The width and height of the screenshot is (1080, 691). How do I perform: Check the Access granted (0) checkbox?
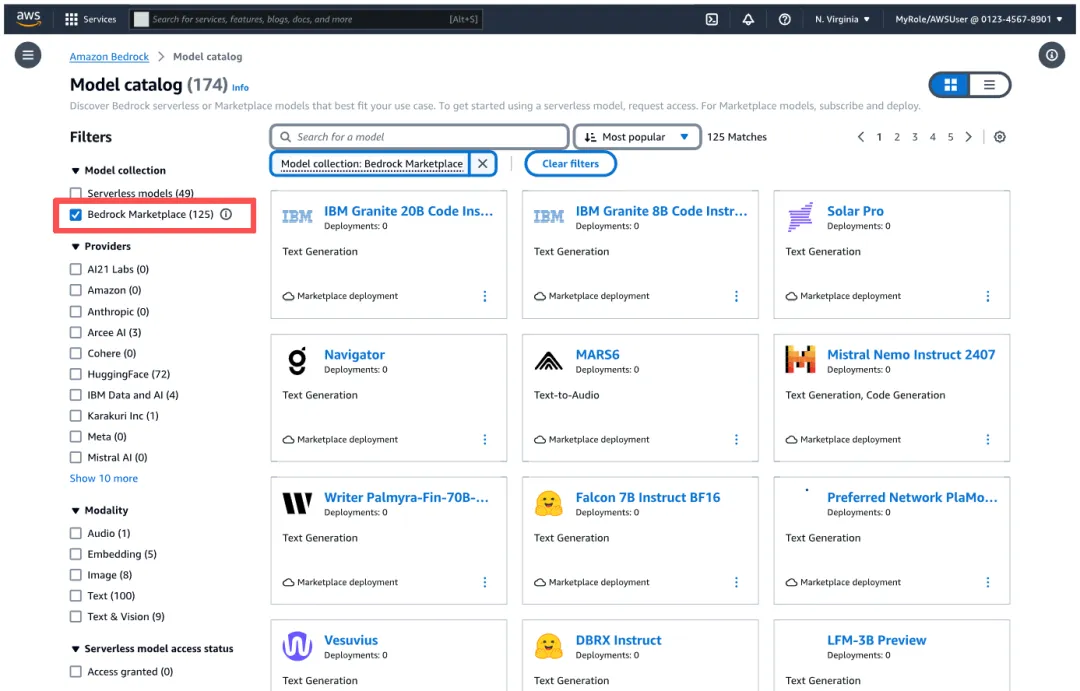click(x=76, y=672)
